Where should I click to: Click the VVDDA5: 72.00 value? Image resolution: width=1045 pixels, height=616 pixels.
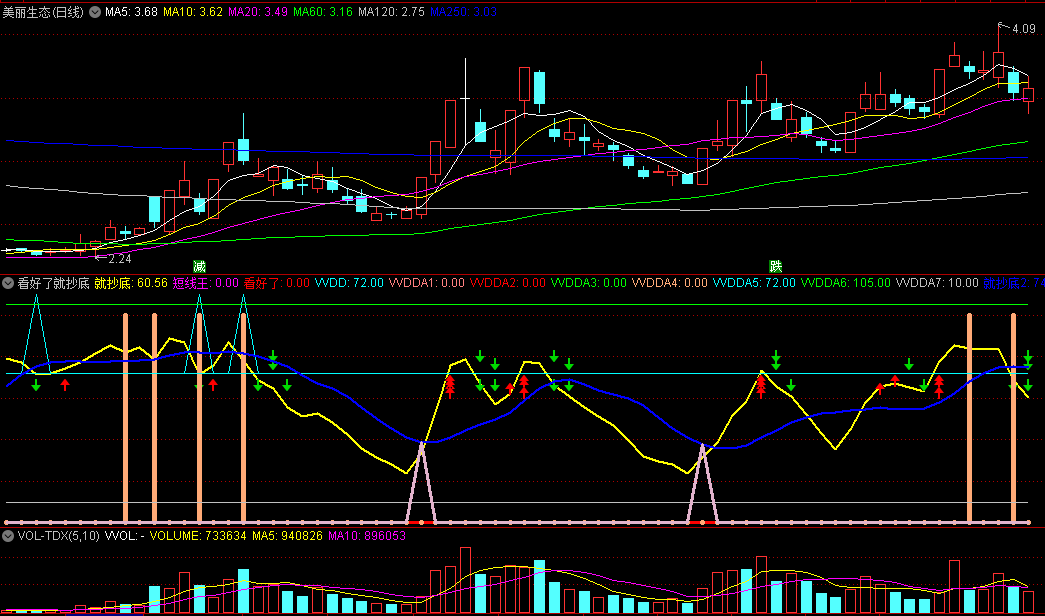pyautogui.click(x=754, y=283)
